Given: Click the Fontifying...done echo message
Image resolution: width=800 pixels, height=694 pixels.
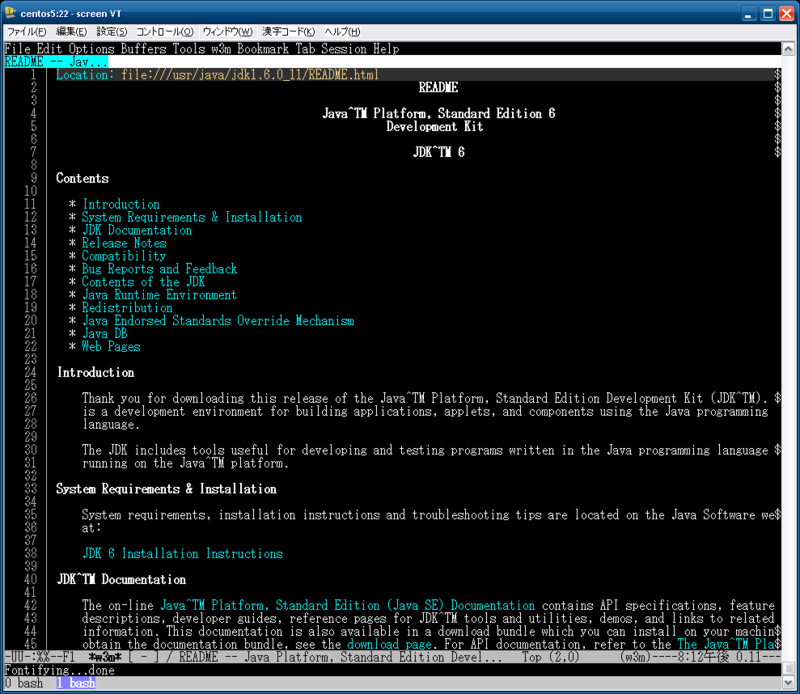Looking at the screenshot, I should pyautogui.click(x=60, y=670).
